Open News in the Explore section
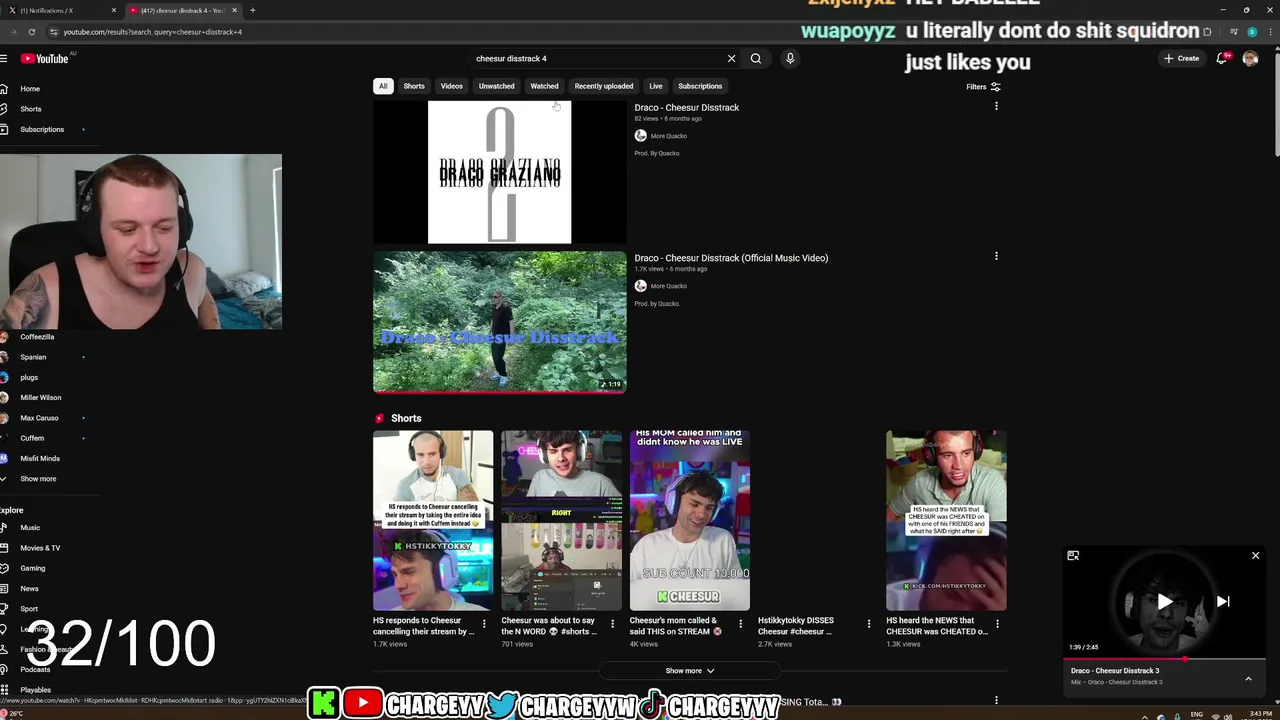Viewport: 1280px width, 720px height. pos(29,589)
